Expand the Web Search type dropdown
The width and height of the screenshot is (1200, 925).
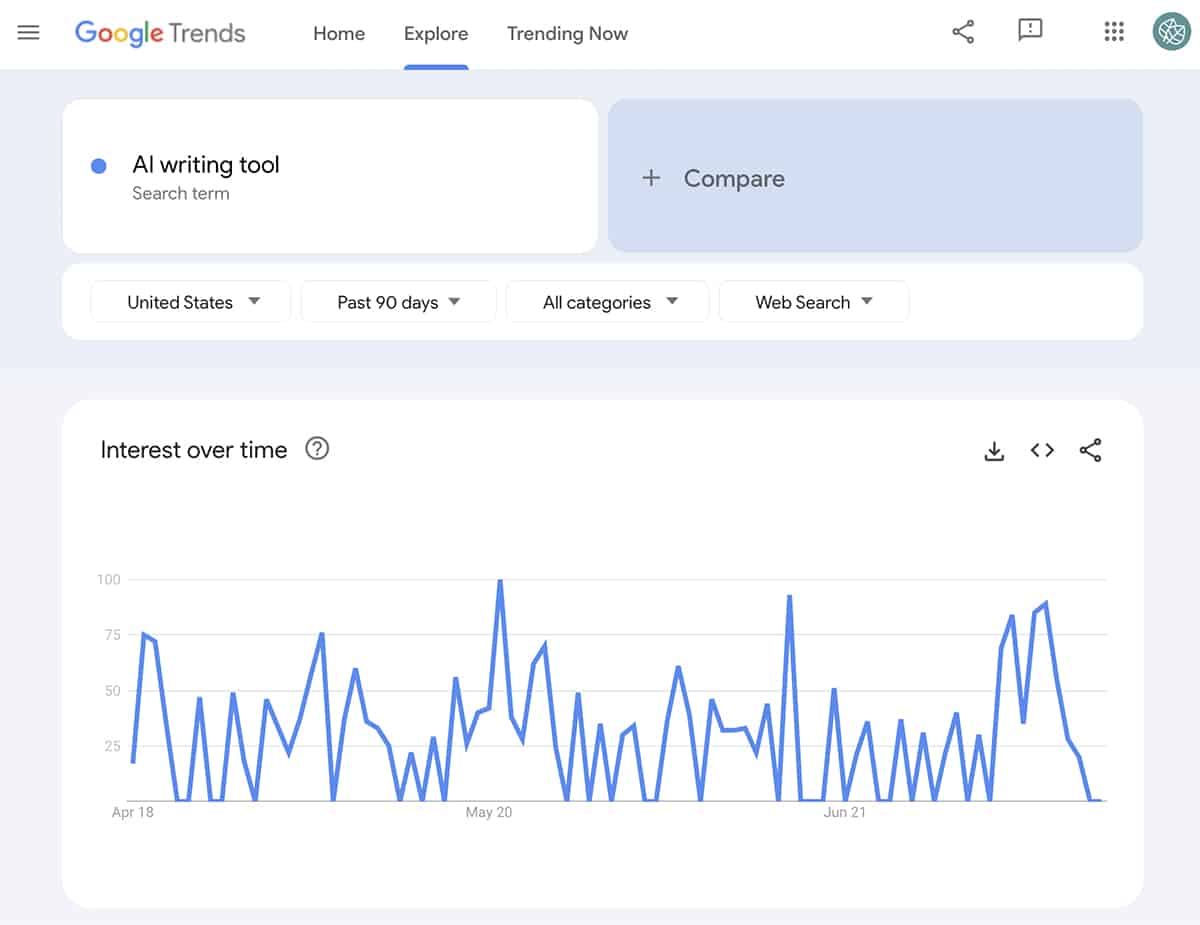pyautogui.click(x=813, y=302)
